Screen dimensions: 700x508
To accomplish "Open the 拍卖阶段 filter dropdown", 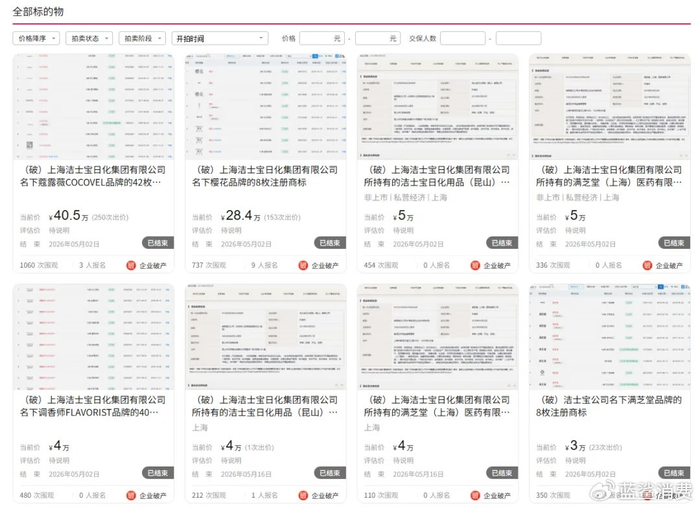I will coord(142,38).
